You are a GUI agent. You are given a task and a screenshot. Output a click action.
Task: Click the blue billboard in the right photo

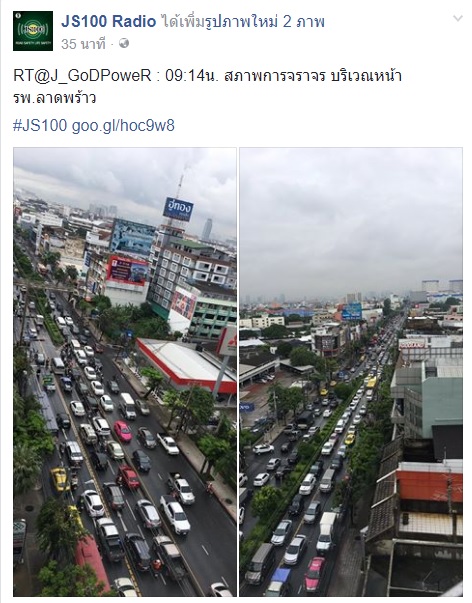[x=352, y=311]
